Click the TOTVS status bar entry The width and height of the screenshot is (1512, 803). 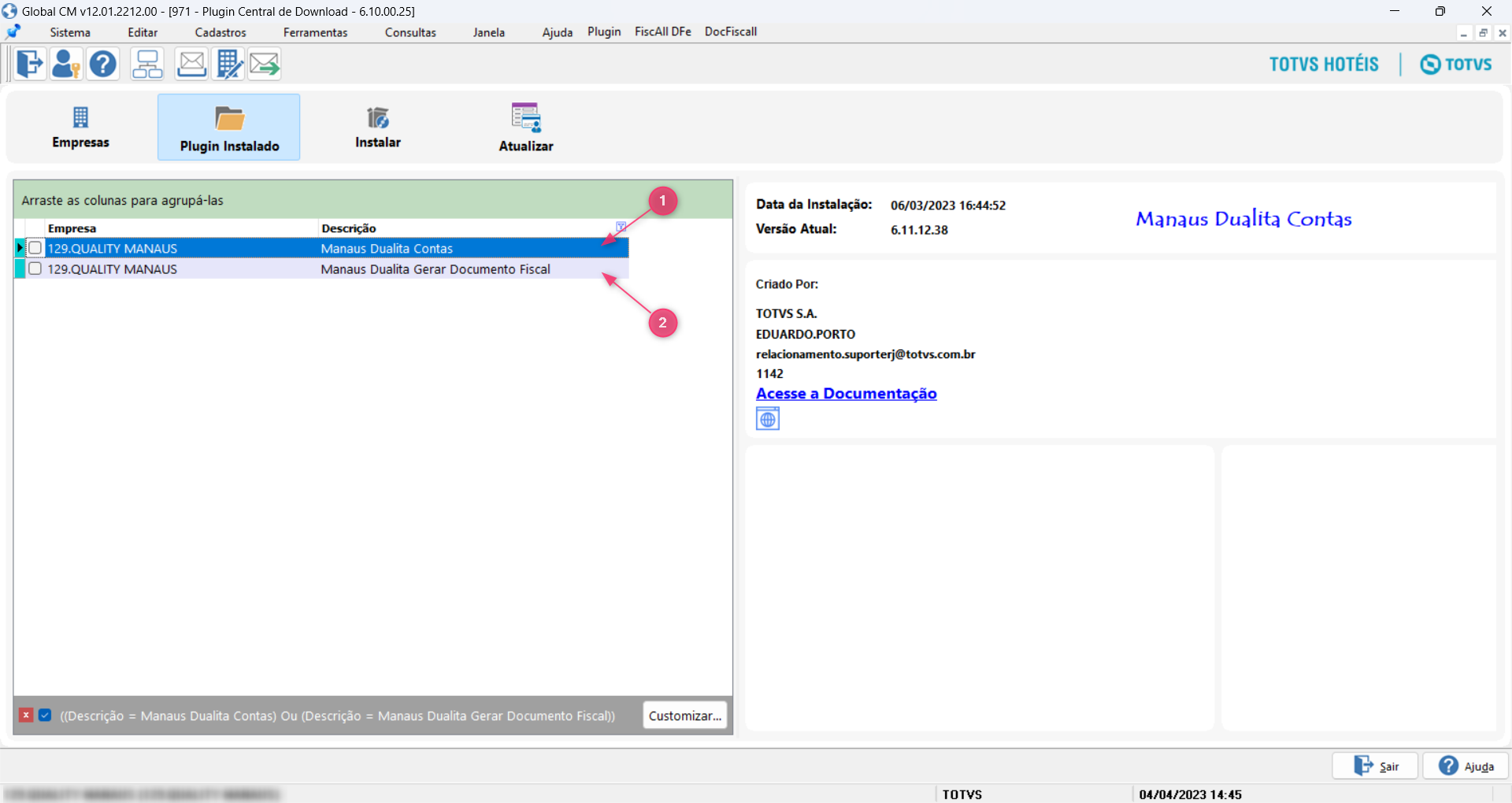coord(962,794)
